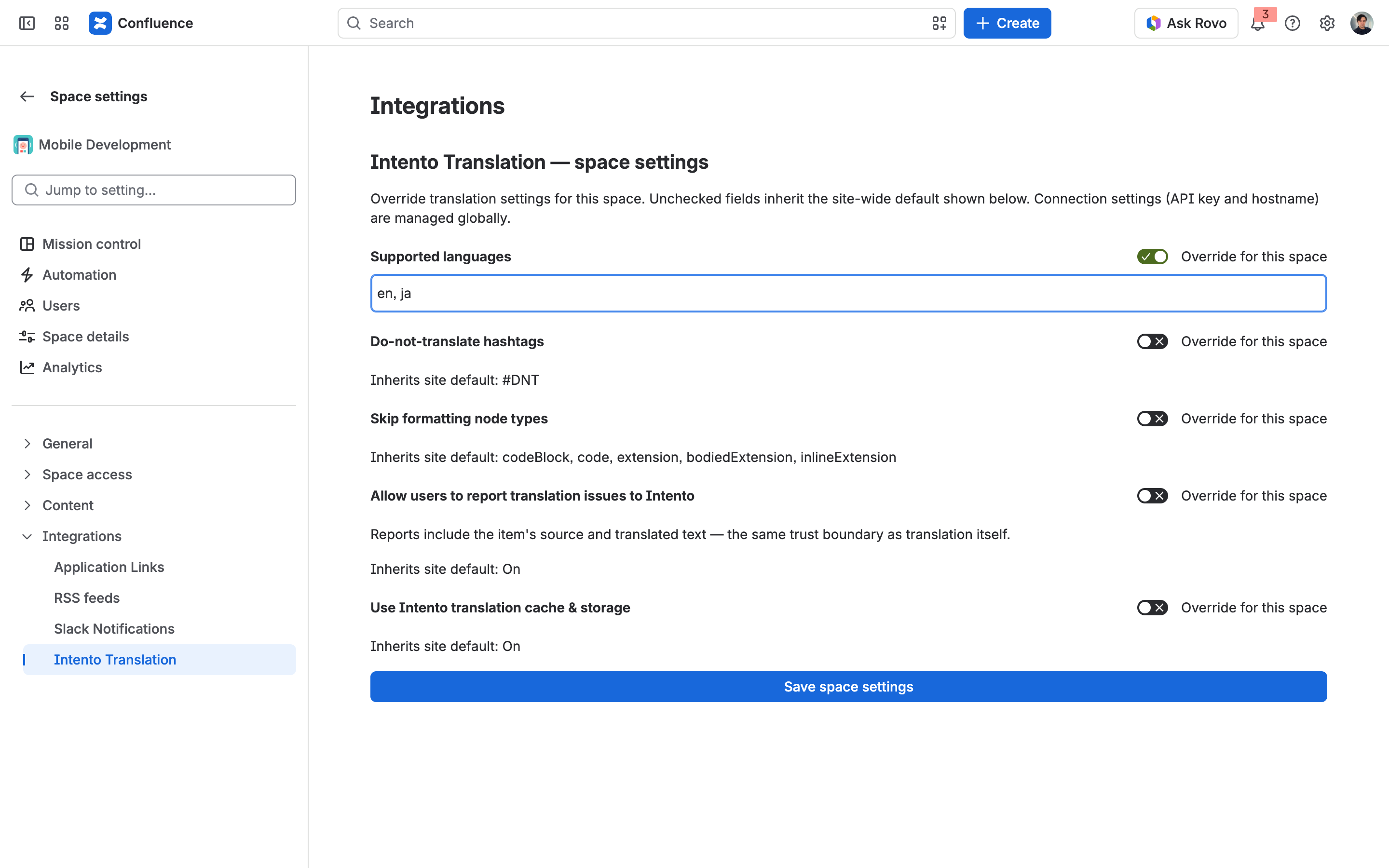
Task: Click the search magnifier icon in top bar
Action: click(354, 23)
